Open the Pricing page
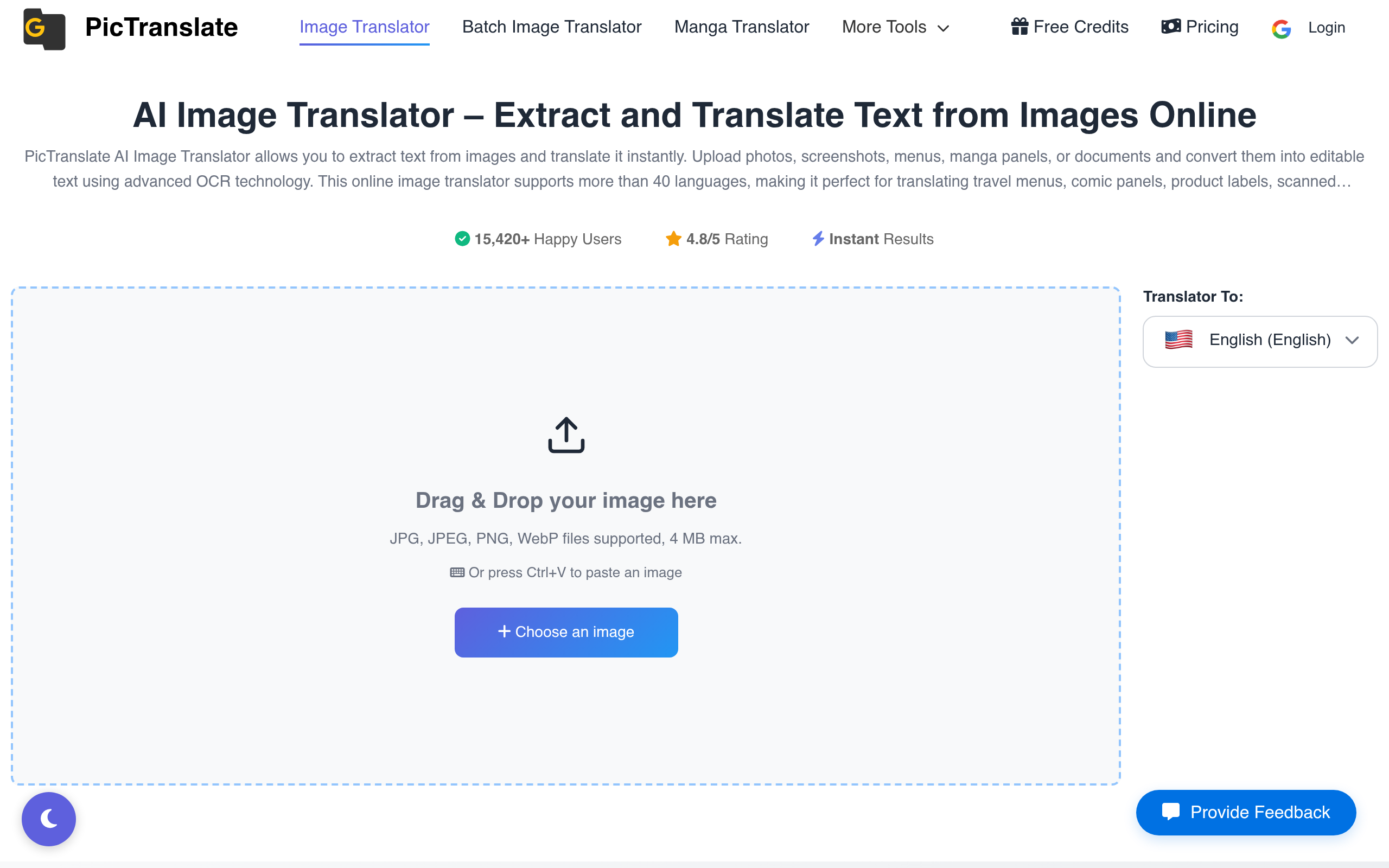 pos(1200,27)
